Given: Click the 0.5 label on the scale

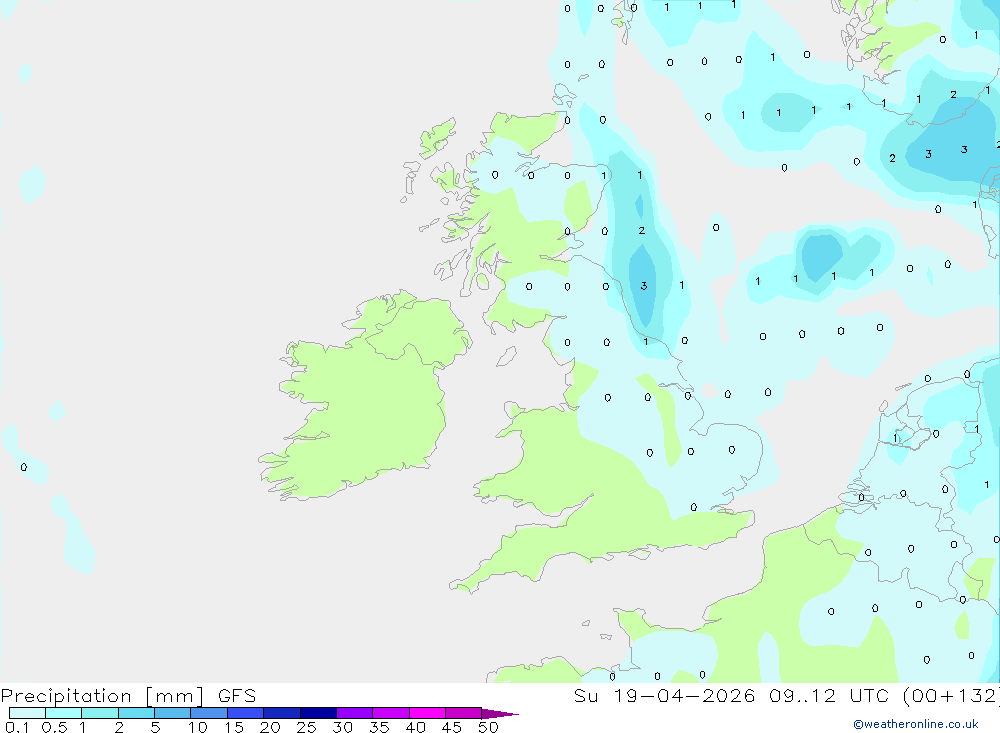Looking at the screenshot, I should 54,727.
